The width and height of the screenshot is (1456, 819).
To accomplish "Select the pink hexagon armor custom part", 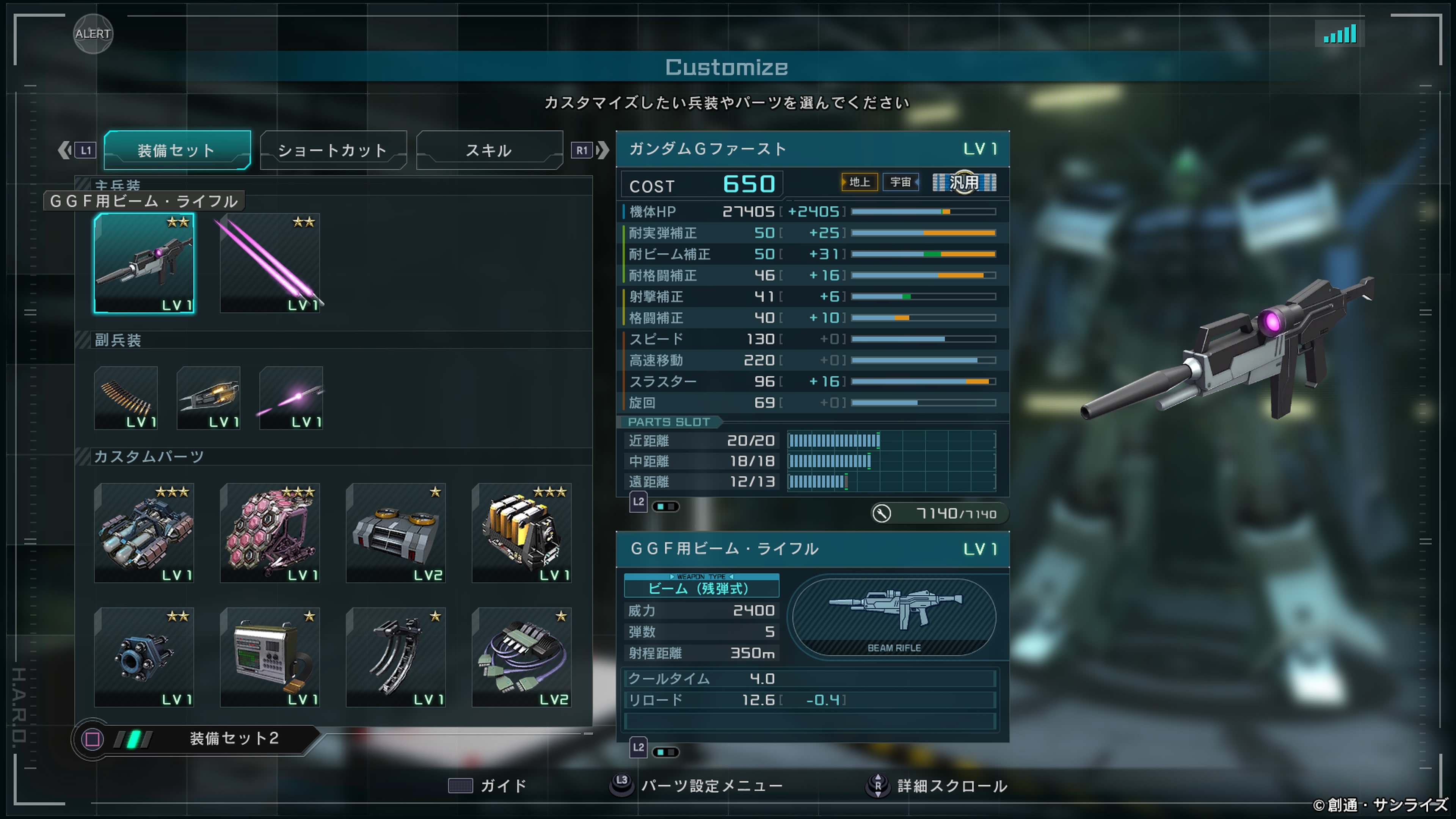I will [270, 533].
